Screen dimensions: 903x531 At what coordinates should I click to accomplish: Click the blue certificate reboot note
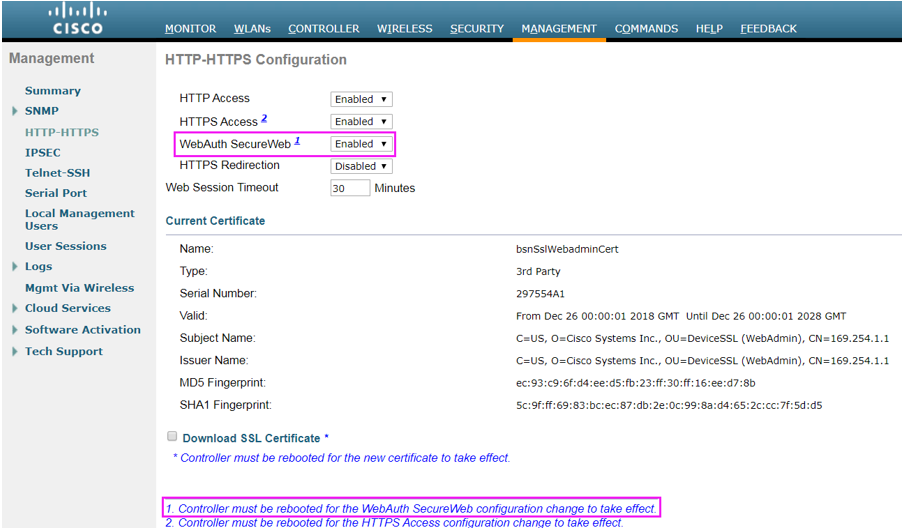tap(342, 458)
